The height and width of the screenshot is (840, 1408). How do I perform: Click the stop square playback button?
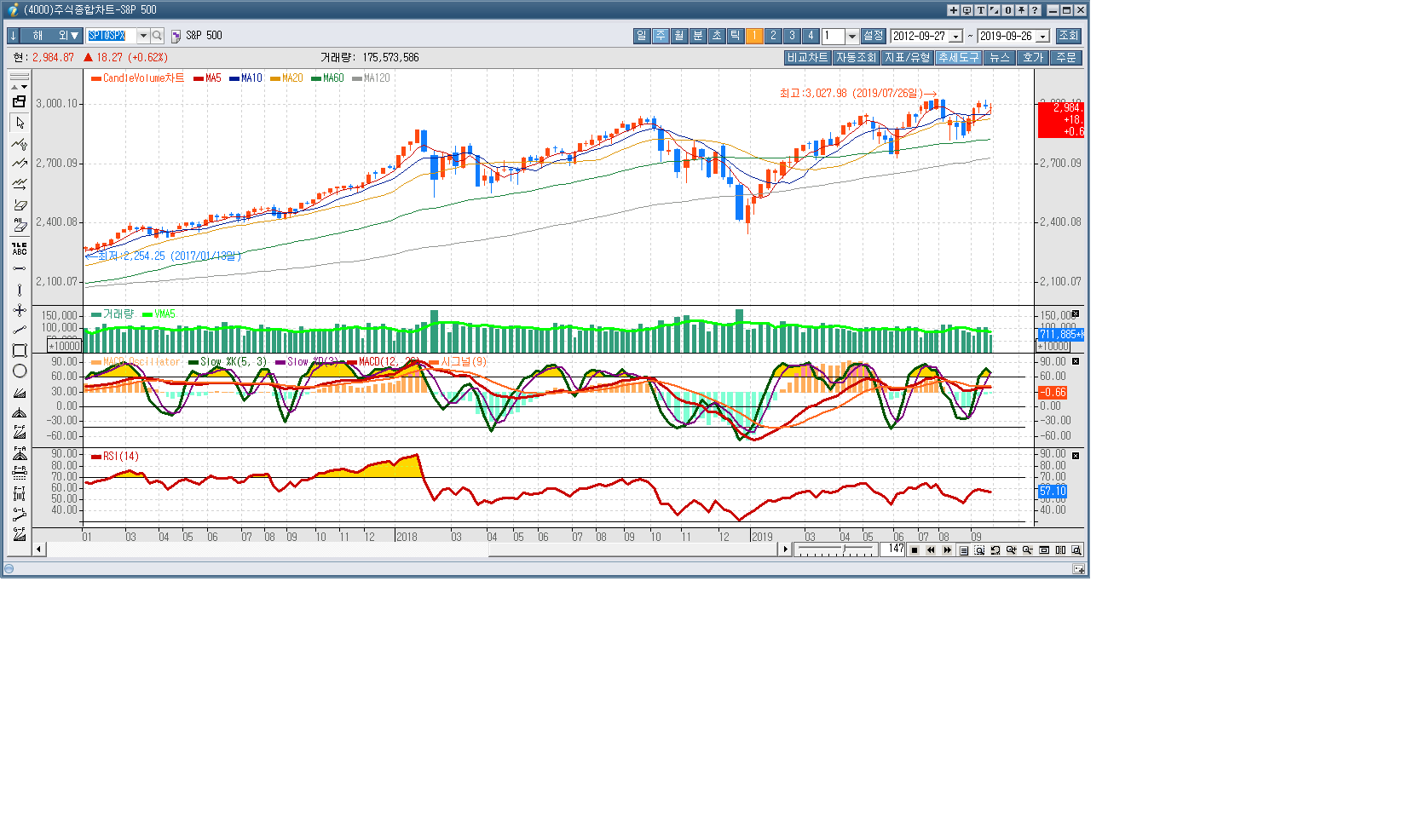tap(915, 550)
